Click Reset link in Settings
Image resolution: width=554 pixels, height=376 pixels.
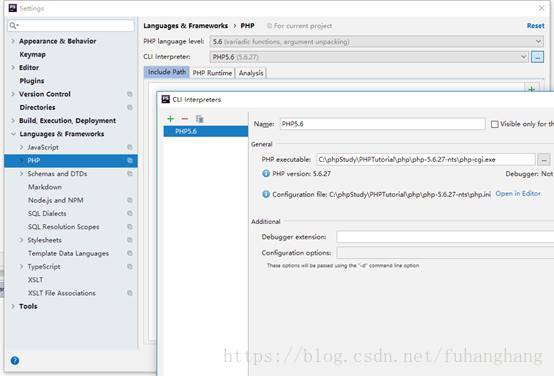[x=535, y=26]
